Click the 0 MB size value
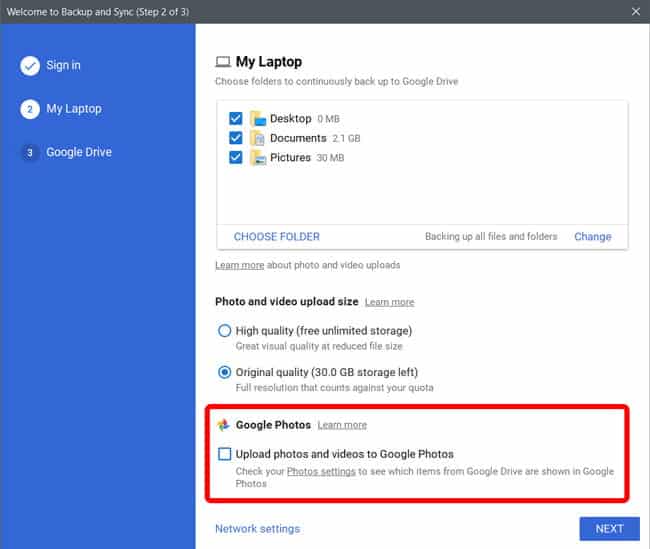 [x=328, y=119]
